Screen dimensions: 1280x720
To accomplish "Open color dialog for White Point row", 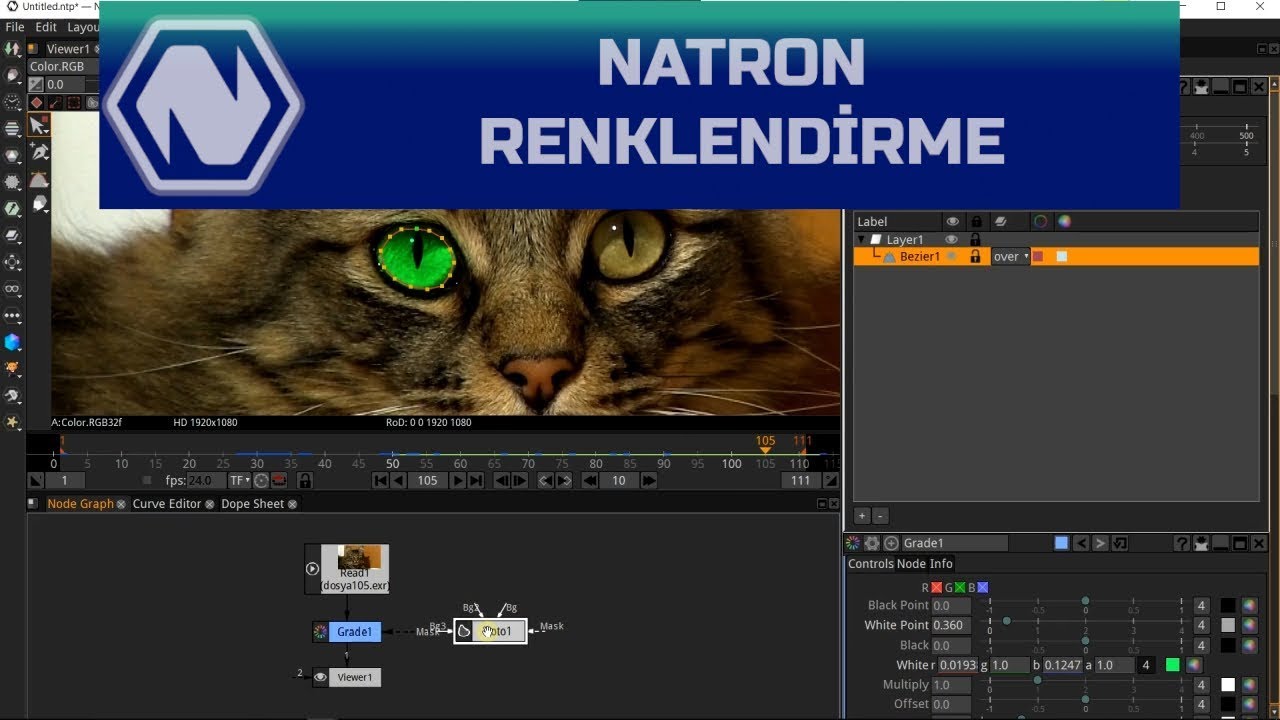I will click(1249, 625).
